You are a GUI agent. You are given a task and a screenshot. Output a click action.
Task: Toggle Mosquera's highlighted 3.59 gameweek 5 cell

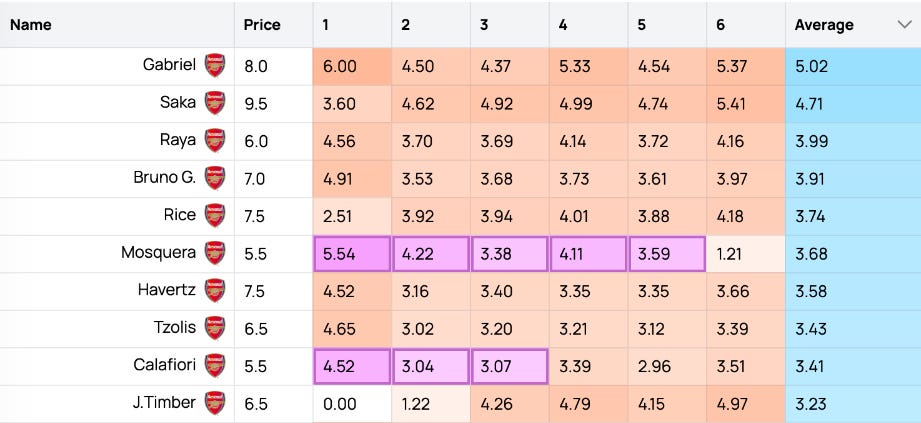coord(667,254)
